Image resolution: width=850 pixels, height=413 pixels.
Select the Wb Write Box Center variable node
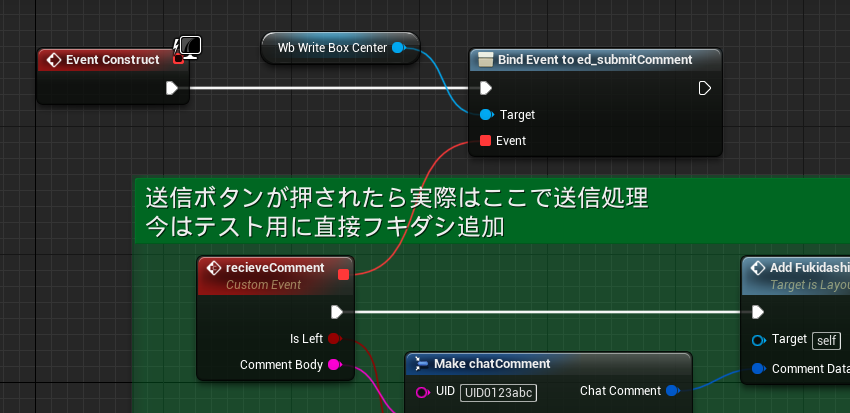340,48
